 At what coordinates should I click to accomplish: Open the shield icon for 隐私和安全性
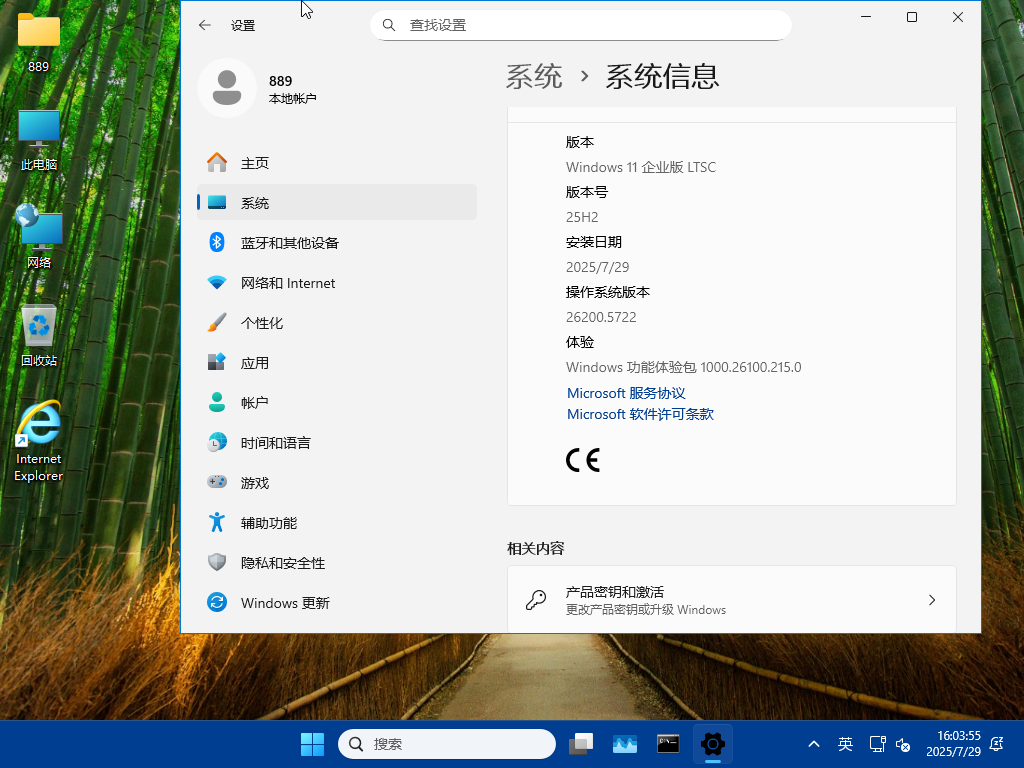217,562
